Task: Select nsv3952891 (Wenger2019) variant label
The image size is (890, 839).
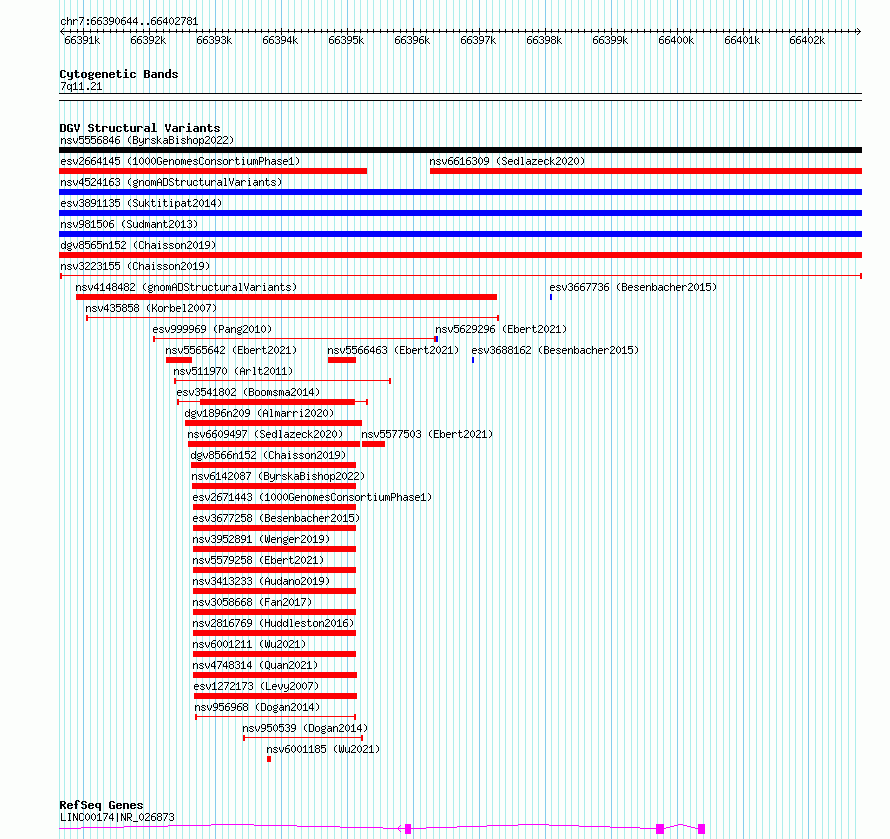Action: click(261, 539)
